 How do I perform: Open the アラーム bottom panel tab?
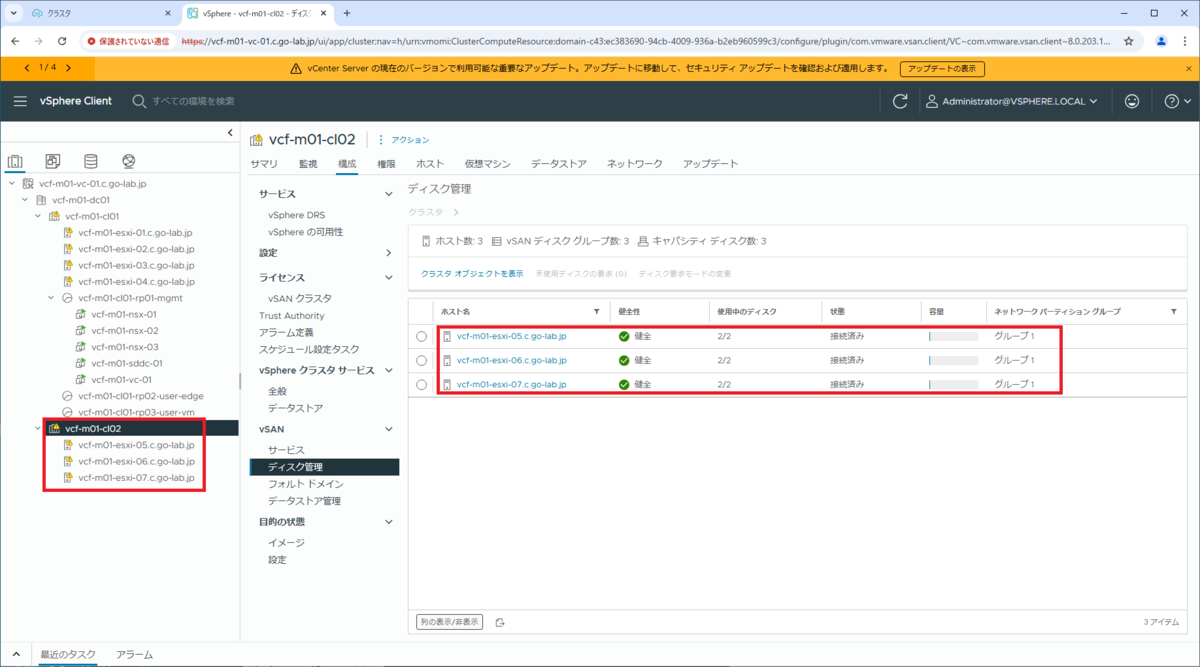(134, 654)
